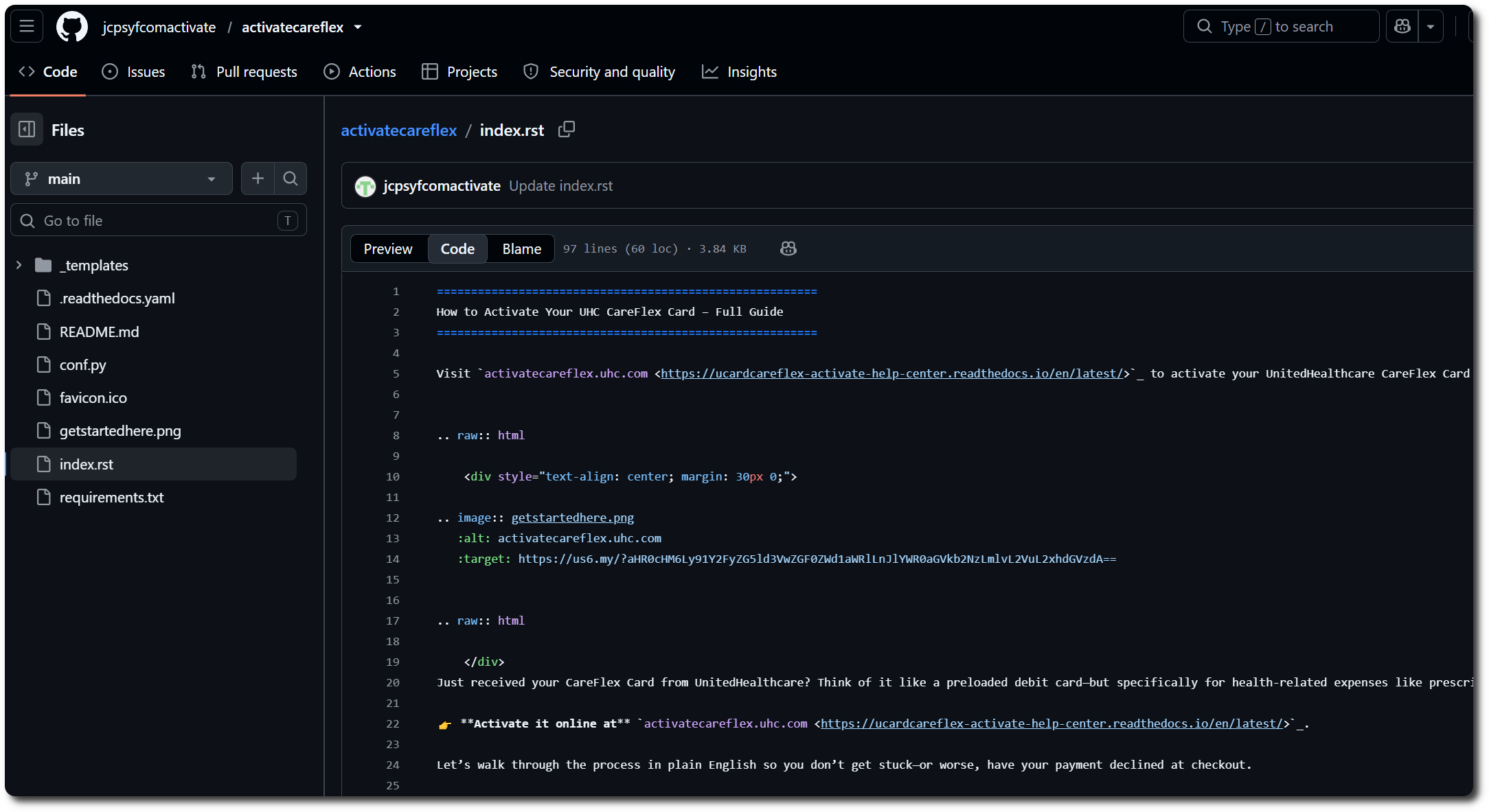Open the activatecareflex repository name in header
The width and height of the screenshot is (1489, 812).
(x=293, y=27)
